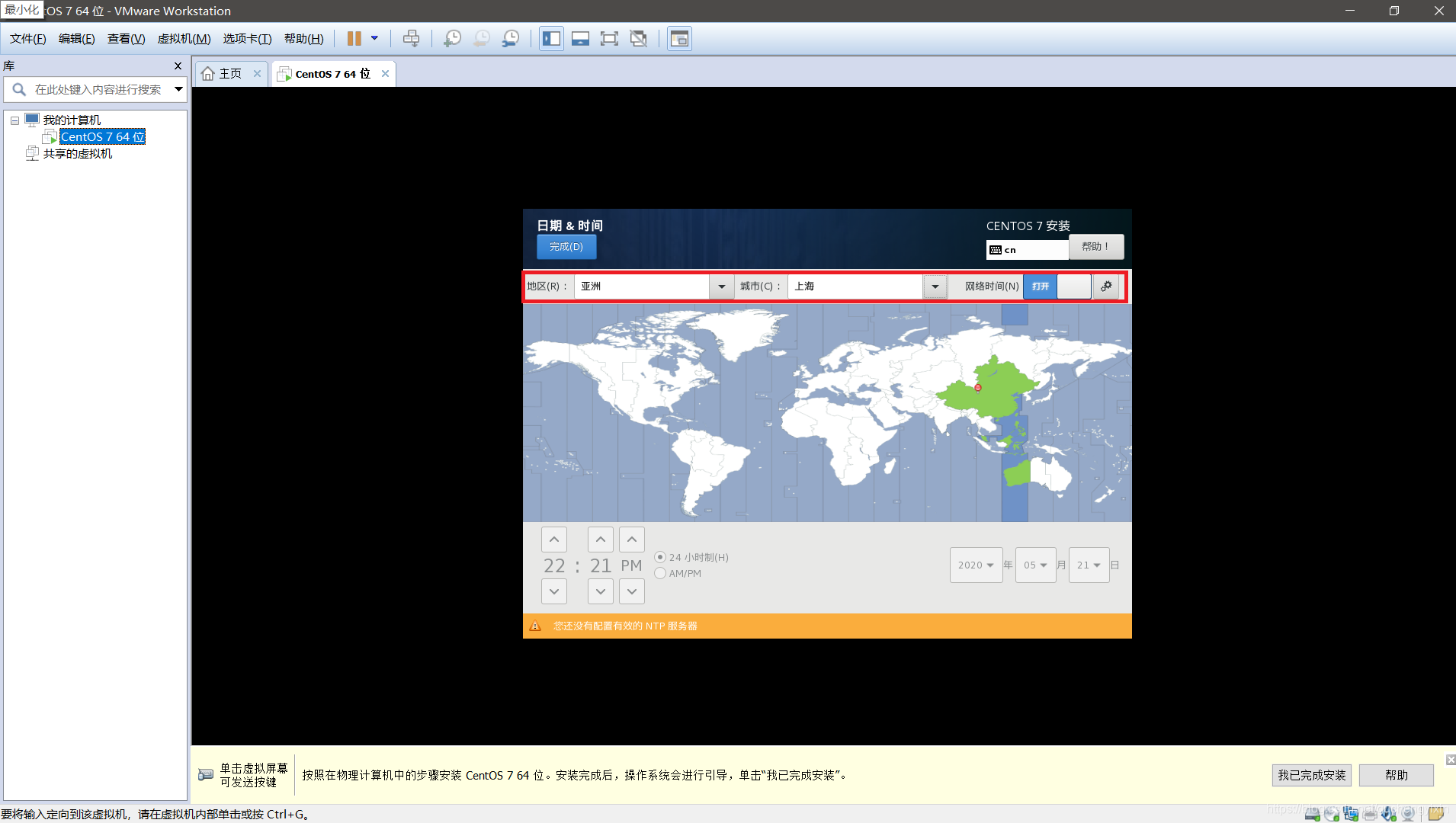Click the webcam device status icon
Image resolution: width=1456 pixels, height=823 pixels.
[1408, 813]
